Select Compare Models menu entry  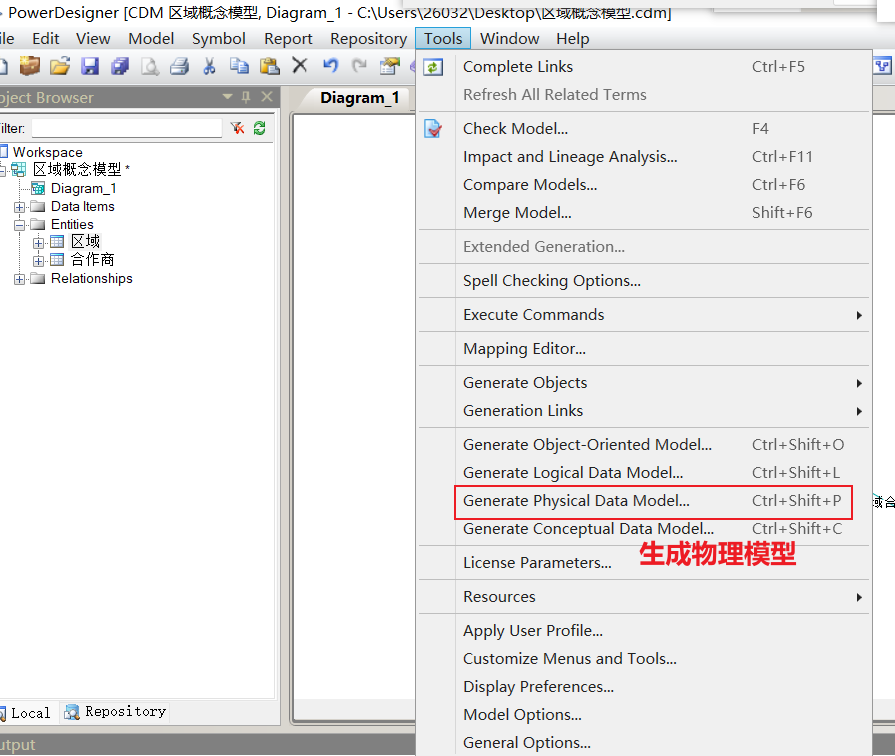[644, 184]
